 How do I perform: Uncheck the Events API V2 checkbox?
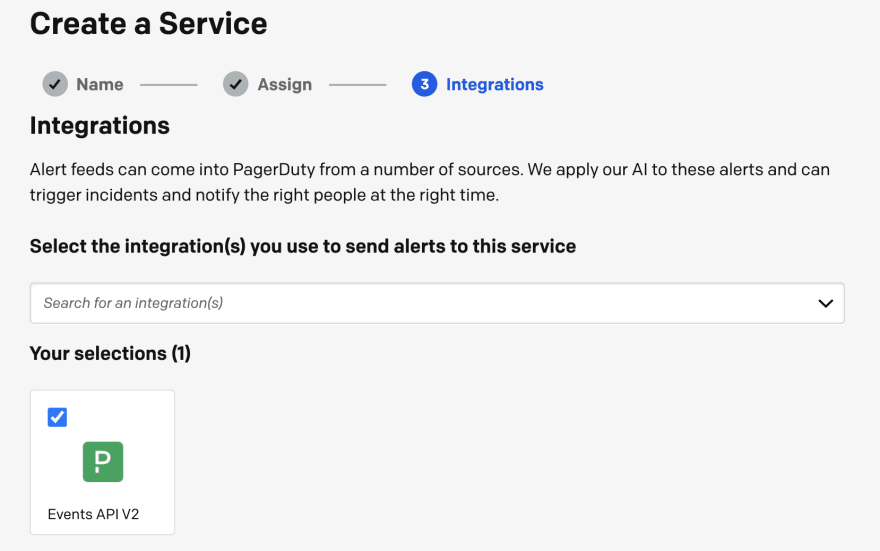[x=57, y=417]
